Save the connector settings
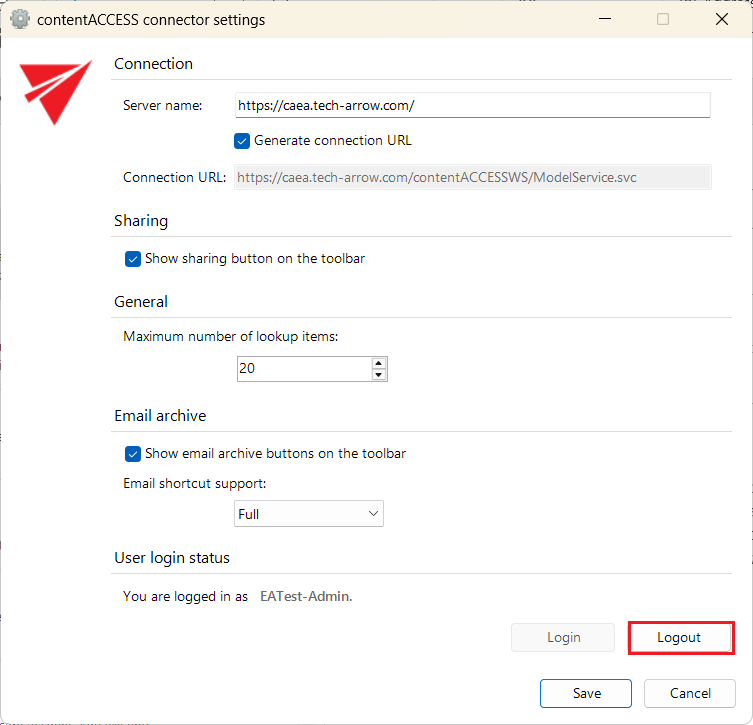Image resolution: width=753 pixels, height=725 pixels. coord(586,693)
